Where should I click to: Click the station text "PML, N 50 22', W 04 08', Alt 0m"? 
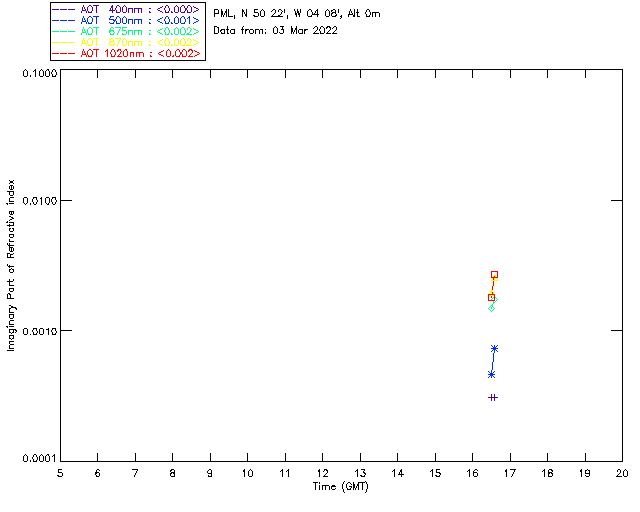pos(297,13)
